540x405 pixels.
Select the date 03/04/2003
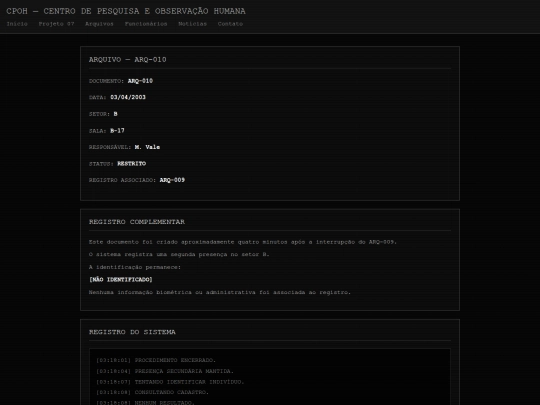coord(128,97)
